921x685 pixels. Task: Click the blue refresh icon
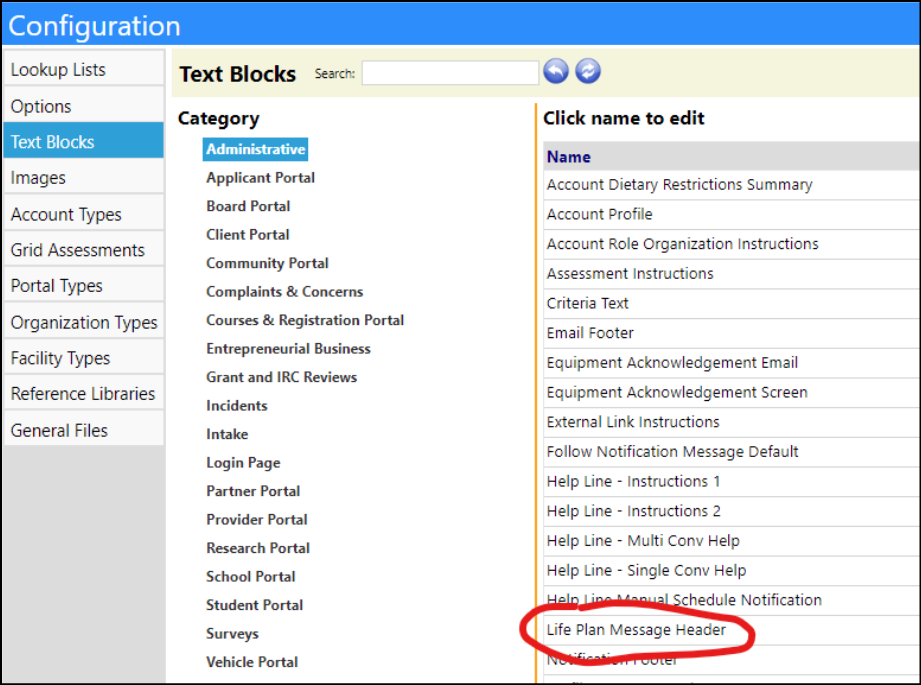[x=588, y=72]
